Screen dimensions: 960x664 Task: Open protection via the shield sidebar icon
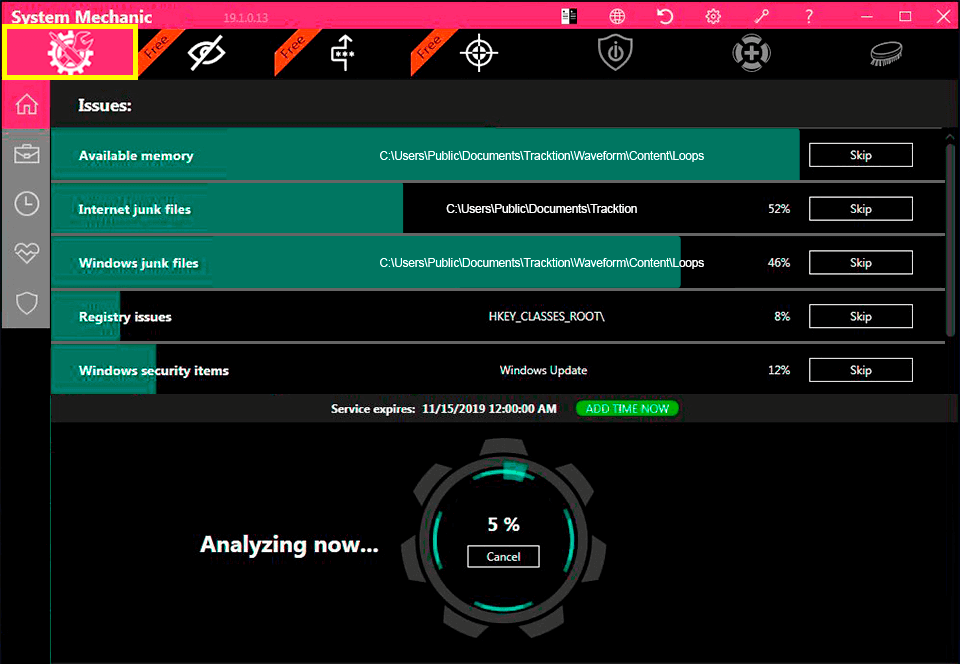pos(26,302)
